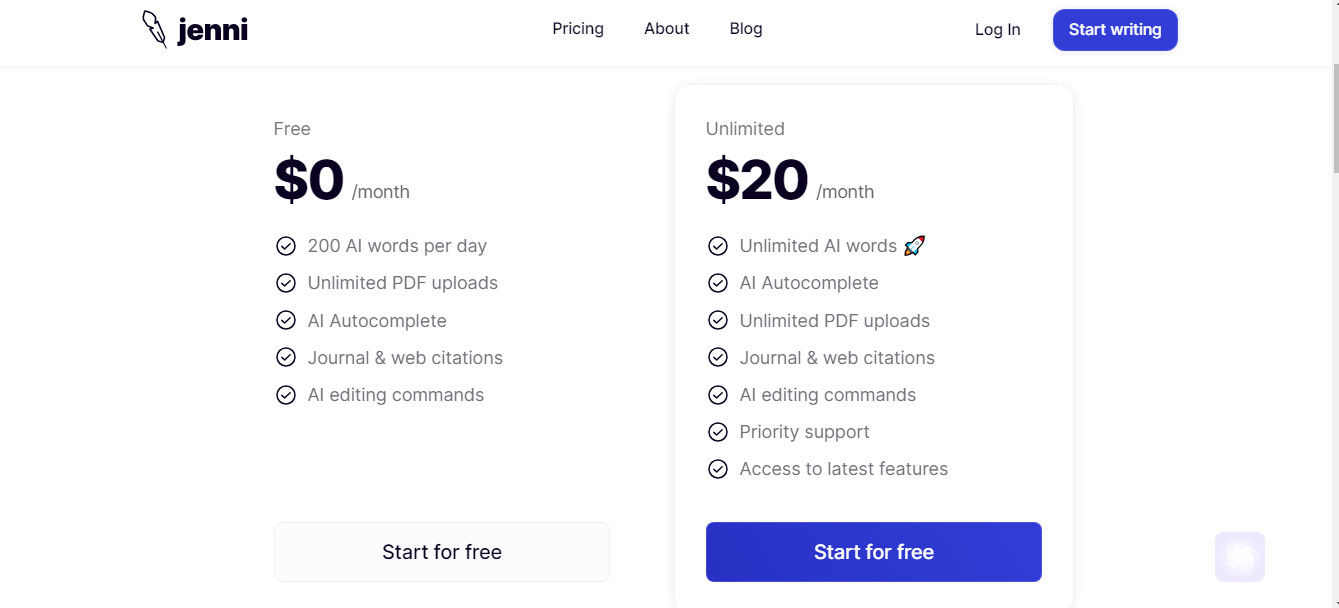
Task: Click checkmark icon beside Access to latest features
Action: pyautogui.click(x=718, y=469)
